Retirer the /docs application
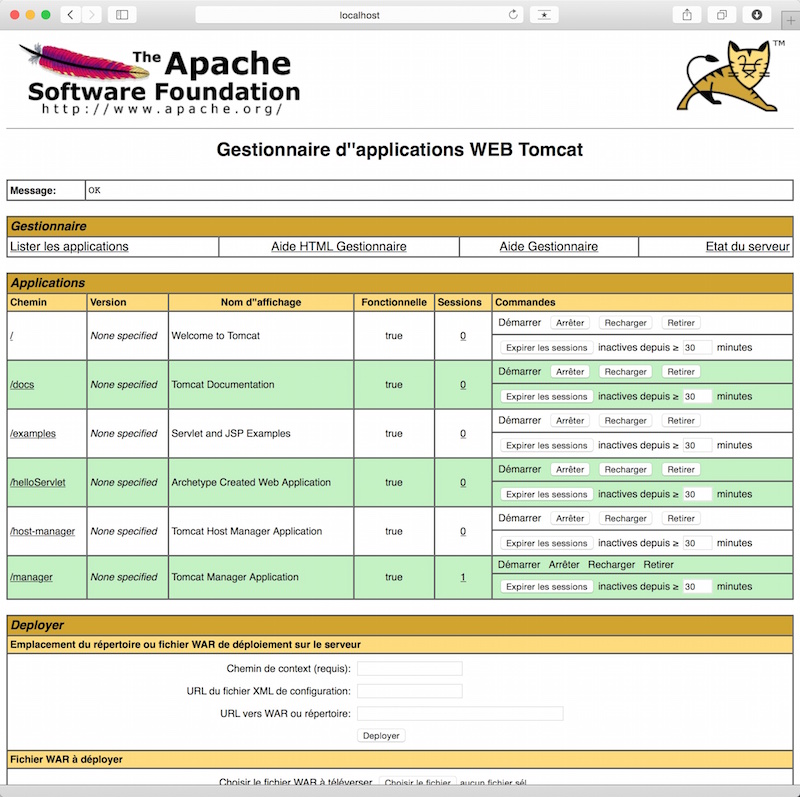The width and height of the screenshot is (800, 797). [x=681, y=372]
